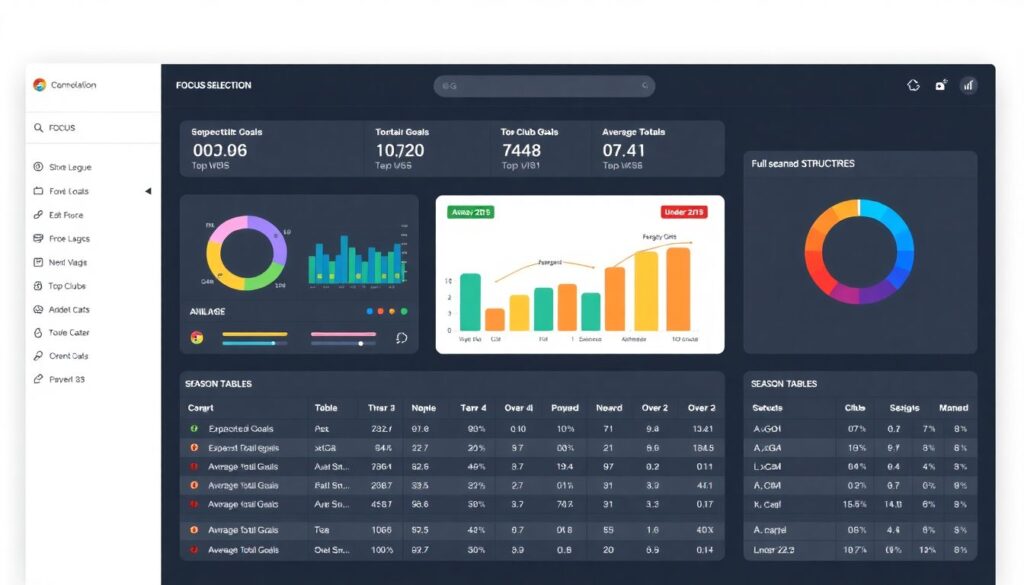Click the red Under chart badge
This screenshot has height=585, width=1024.
[x=684, y=212]
